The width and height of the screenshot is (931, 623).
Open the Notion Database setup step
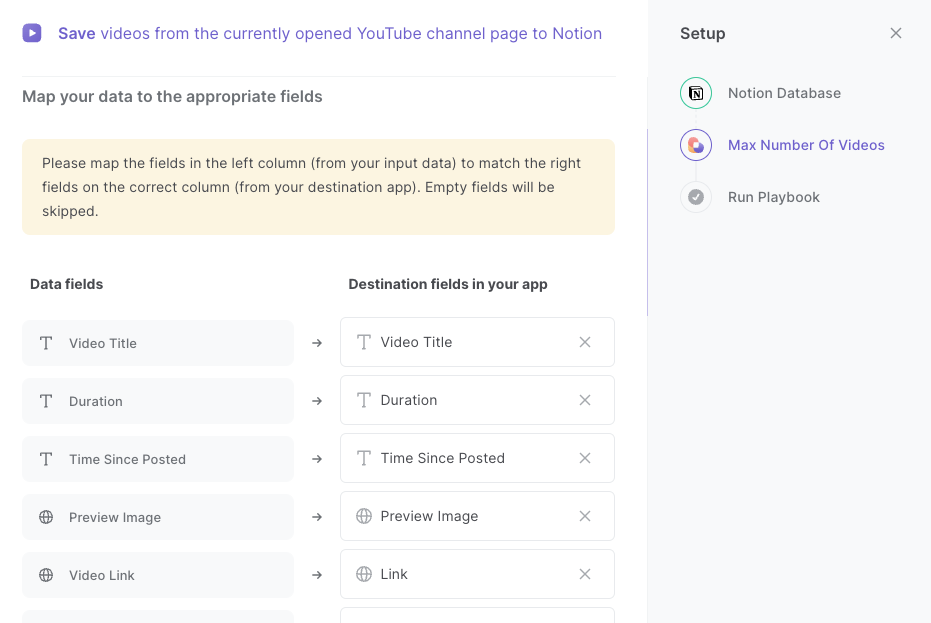(784, 93)
